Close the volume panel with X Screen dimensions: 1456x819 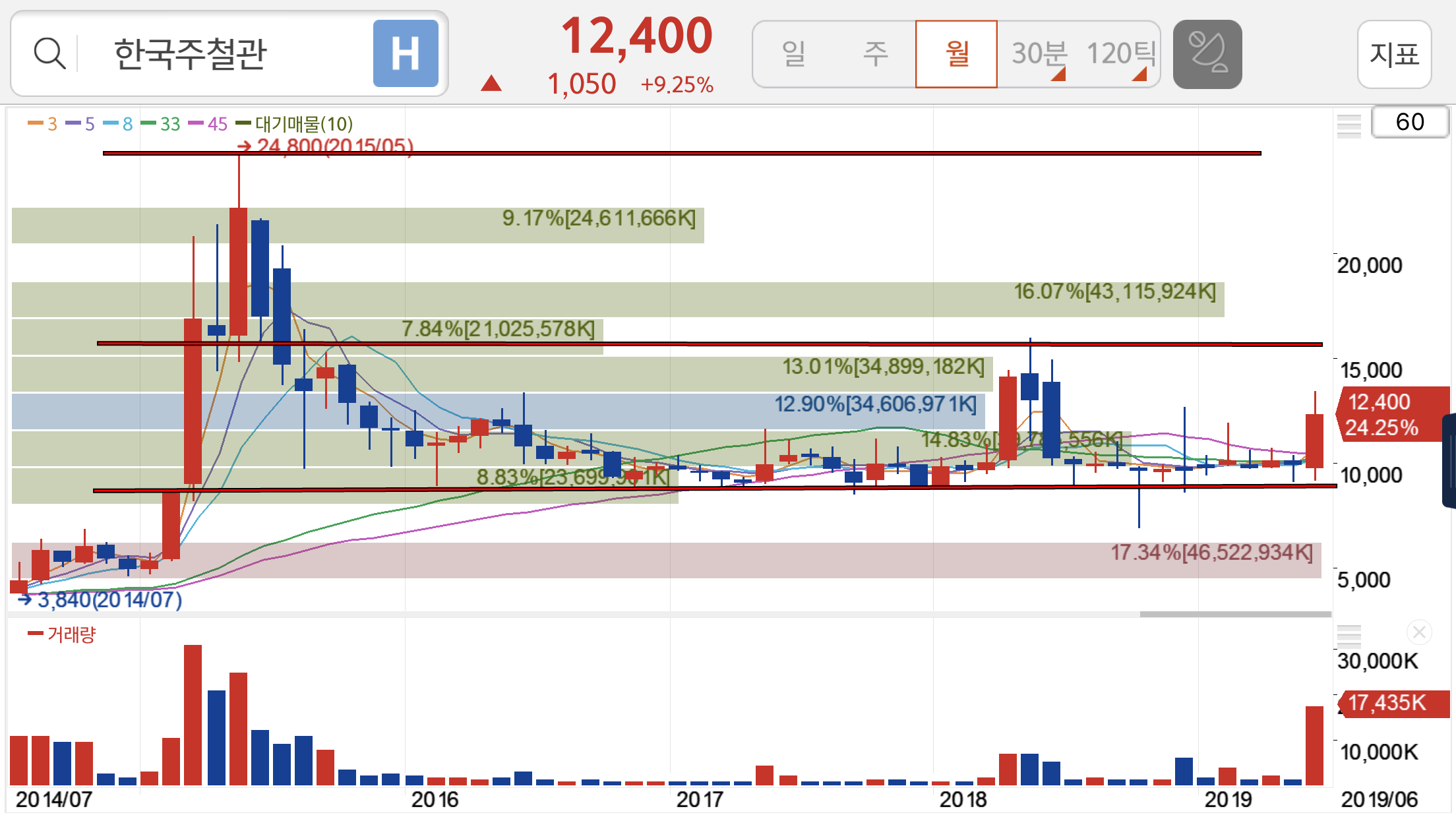[x=1419, y=633]
